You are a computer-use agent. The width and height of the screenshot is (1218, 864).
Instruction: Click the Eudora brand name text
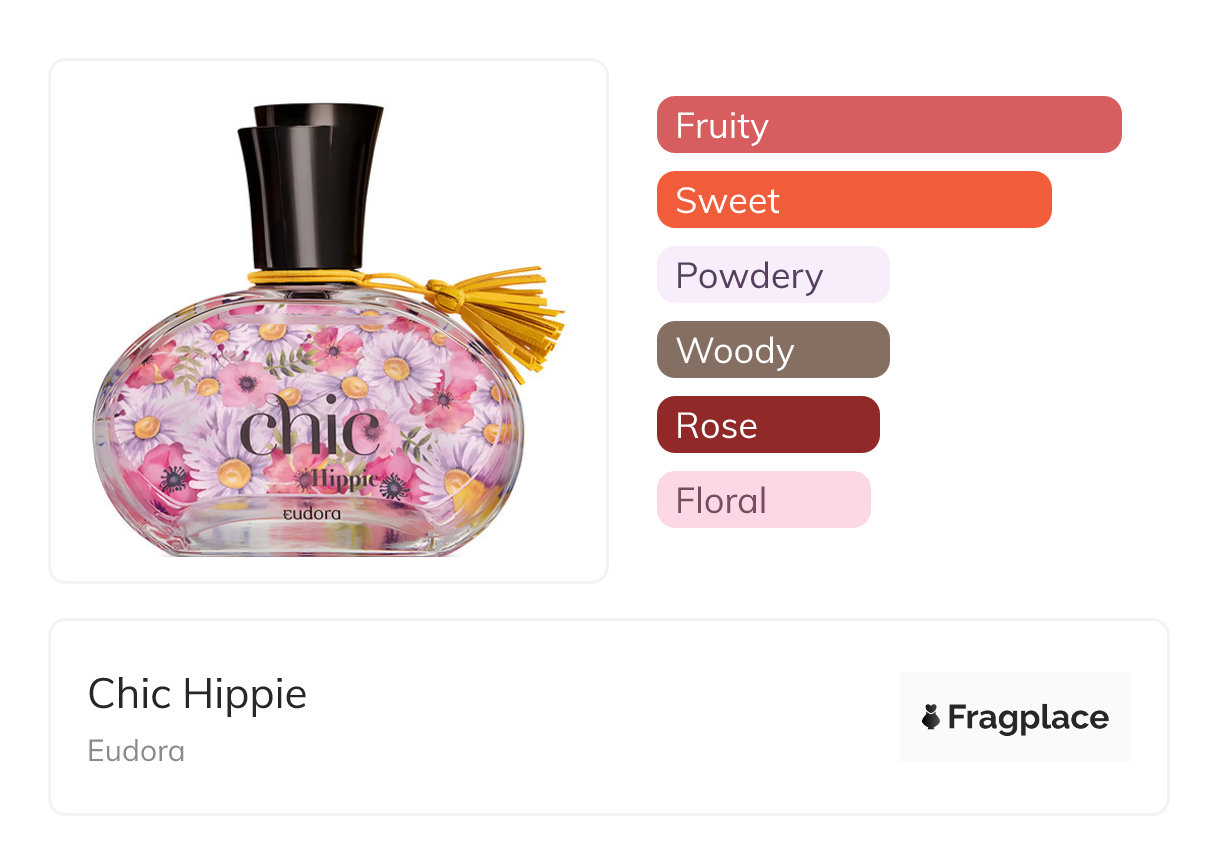click(x=136, y=750)
